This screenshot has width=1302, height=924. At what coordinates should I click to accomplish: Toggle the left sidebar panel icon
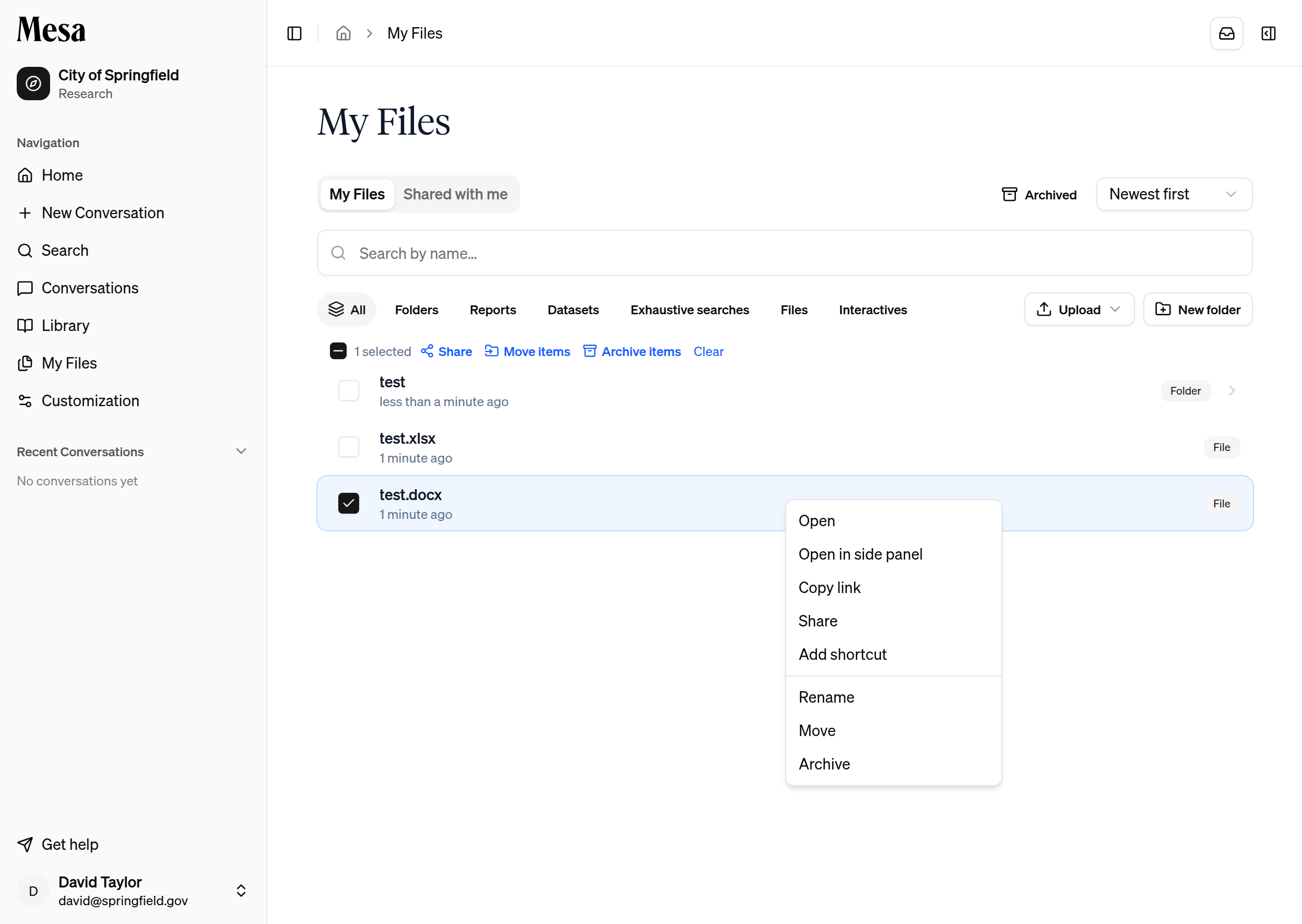[294, 33]
